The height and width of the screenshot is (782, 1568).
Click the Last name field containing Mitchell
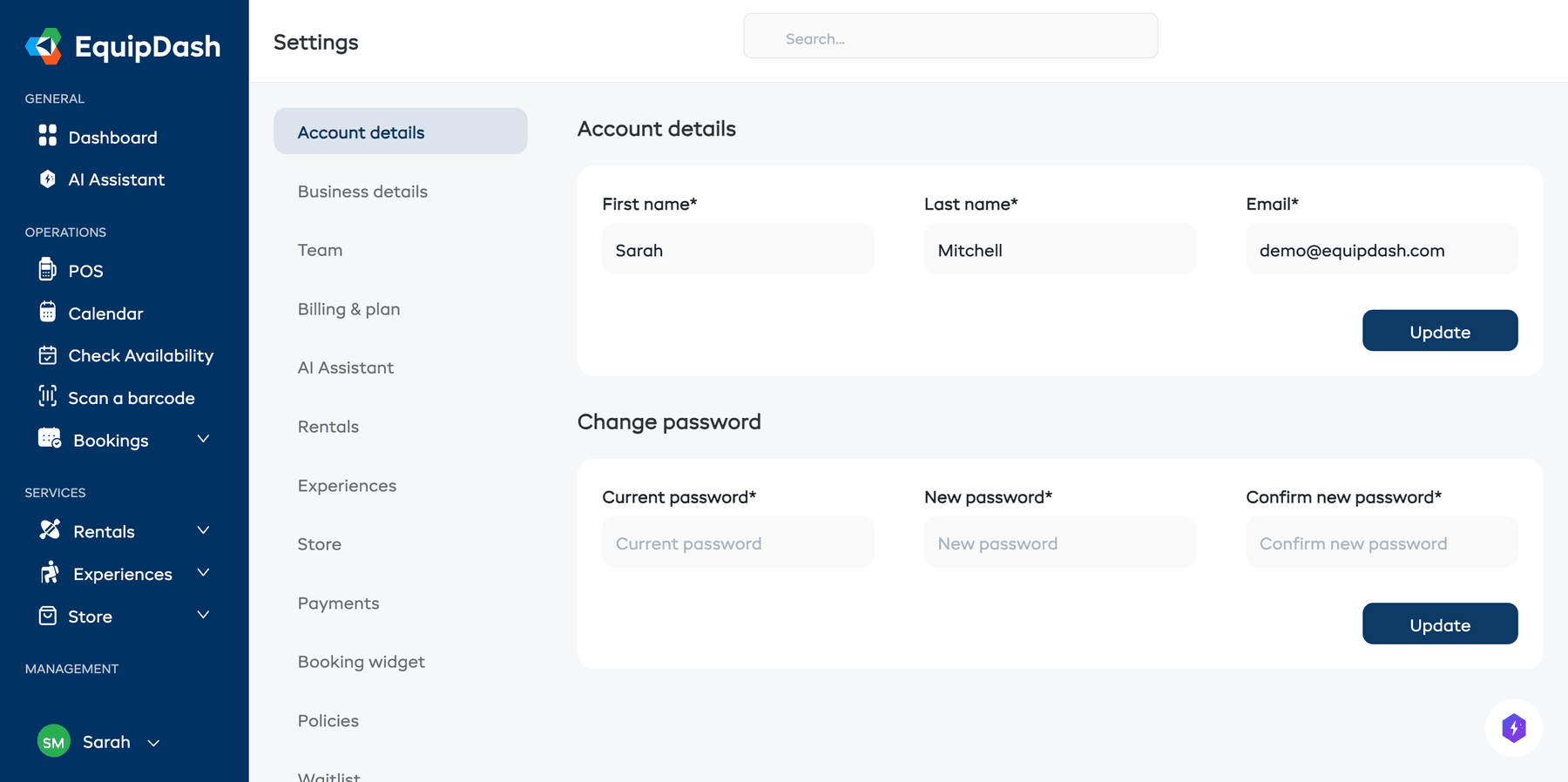1060,249
